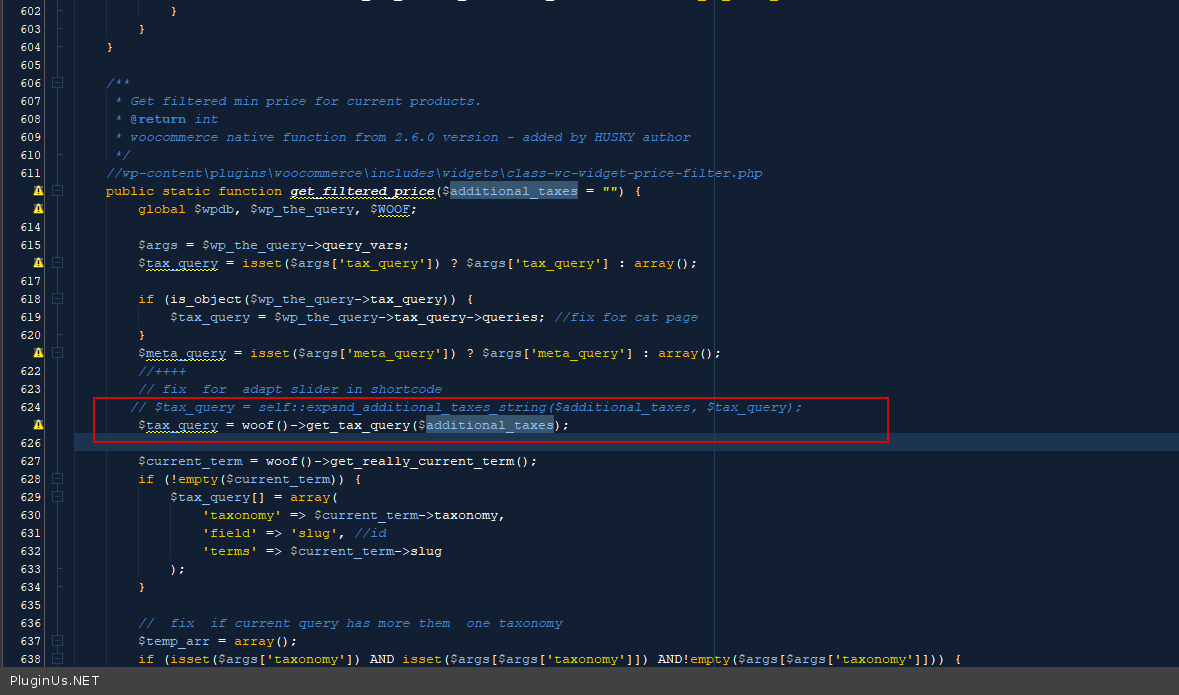Fold the $tax_query[] array at line 629
This screenshot has height=695, width=1179.
(57, 497)
